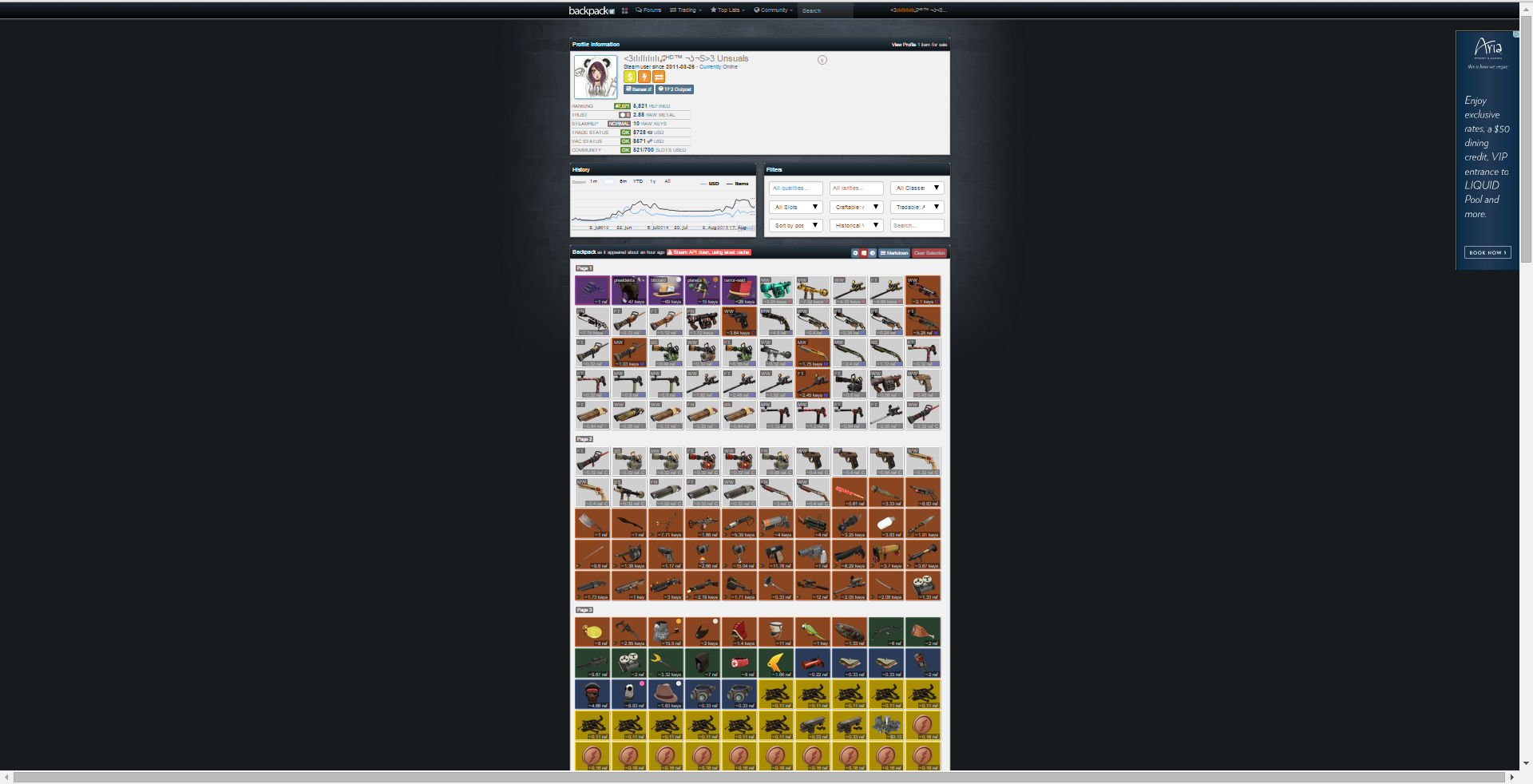Click the profile avatar image

pos(596,77)
